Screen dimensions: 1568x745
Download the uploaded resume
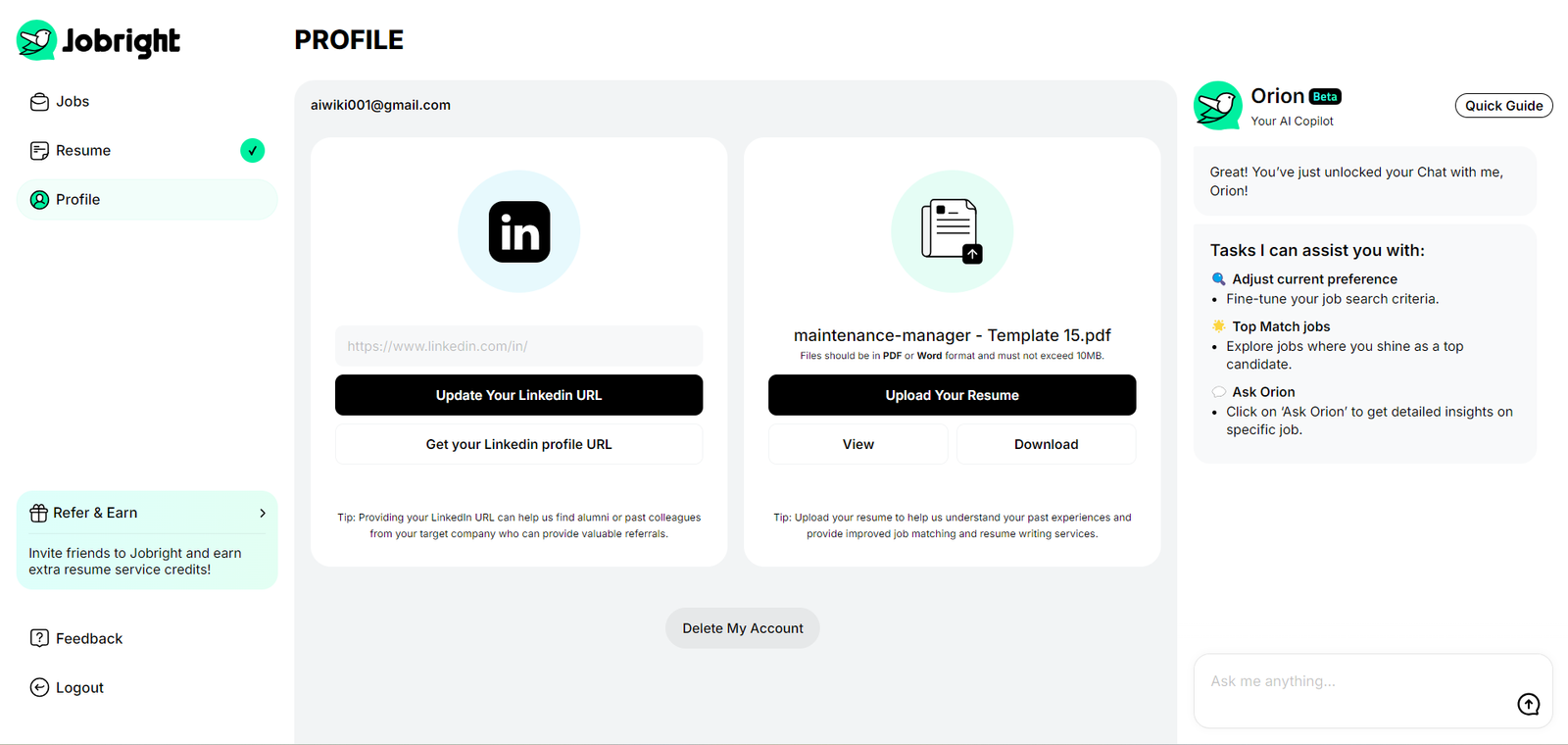(1046, 444)
